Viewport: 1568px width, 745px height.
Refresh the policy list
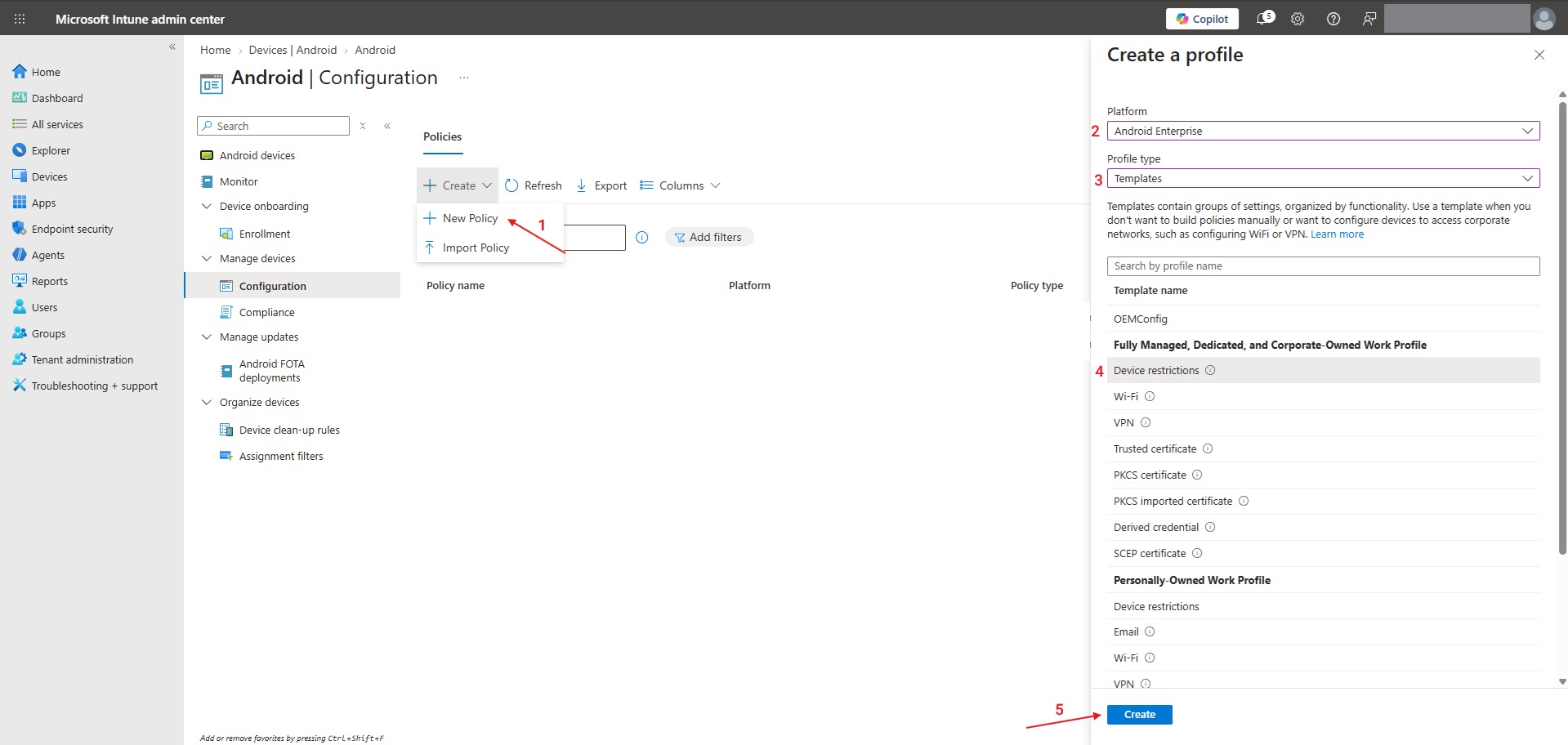click(x=534, y=185)
